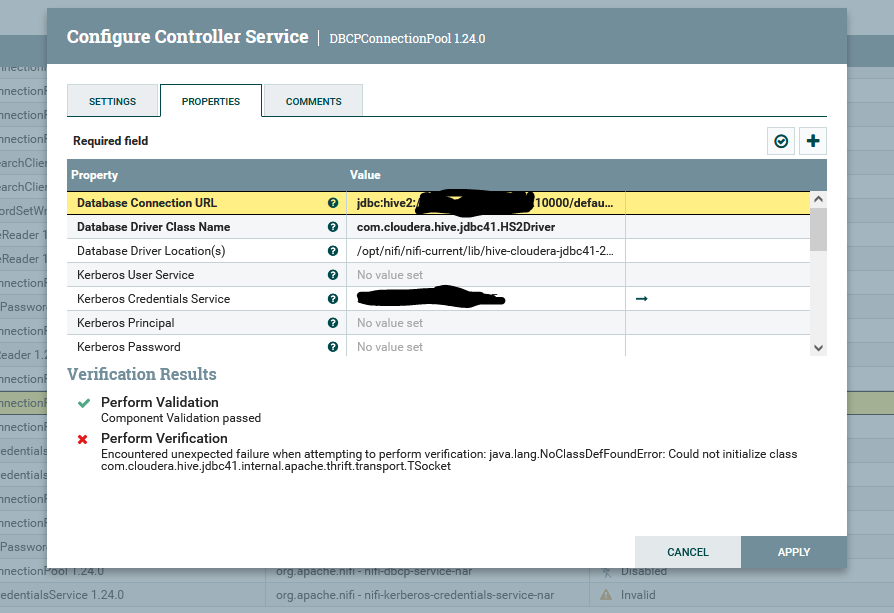The height and width of the screenshot is (613, 894).
Task: Select the Kerberos Principal property name
Action: [x=125, y=323]
